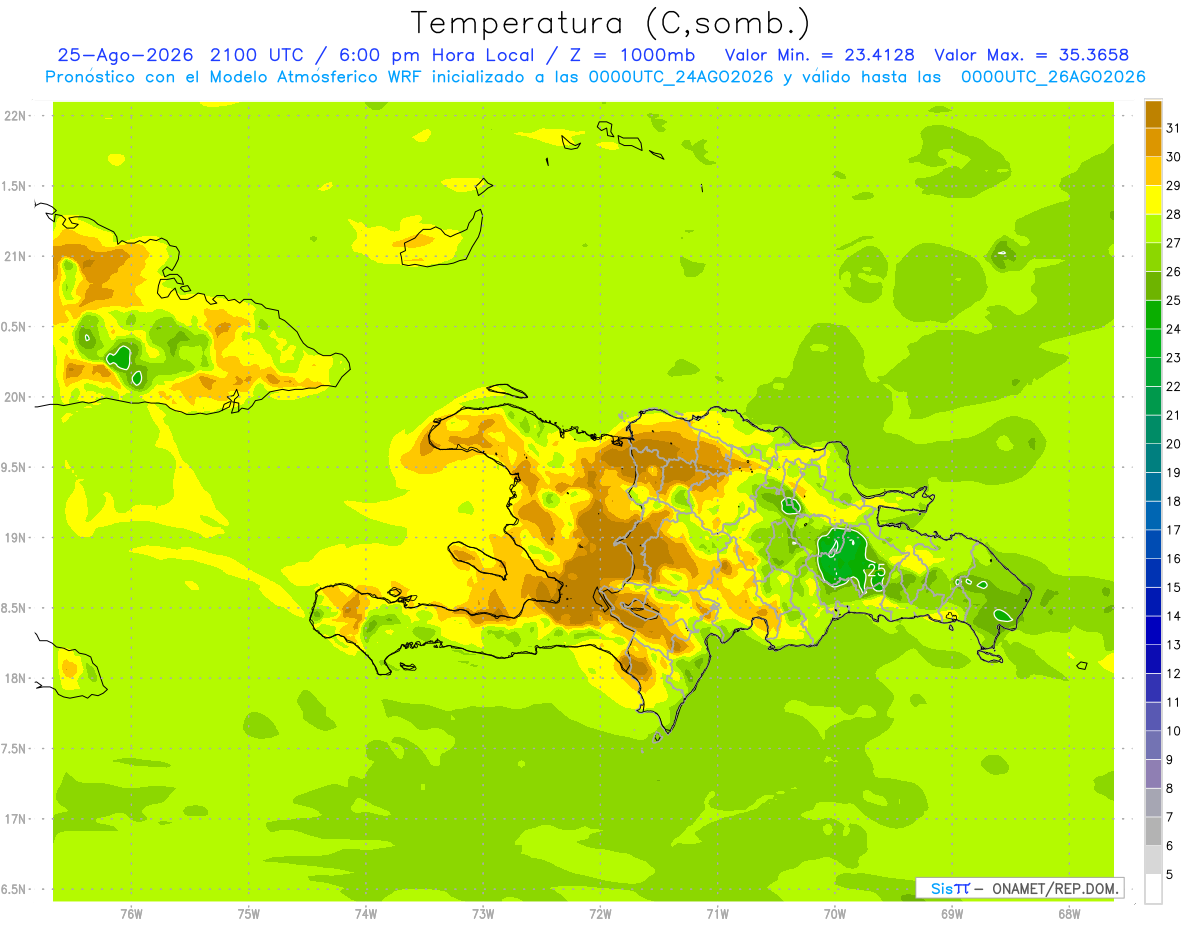Click the "8.5N" latitude axis label
Viewport: 1200px width, 927px height.
tap(15, 608)
